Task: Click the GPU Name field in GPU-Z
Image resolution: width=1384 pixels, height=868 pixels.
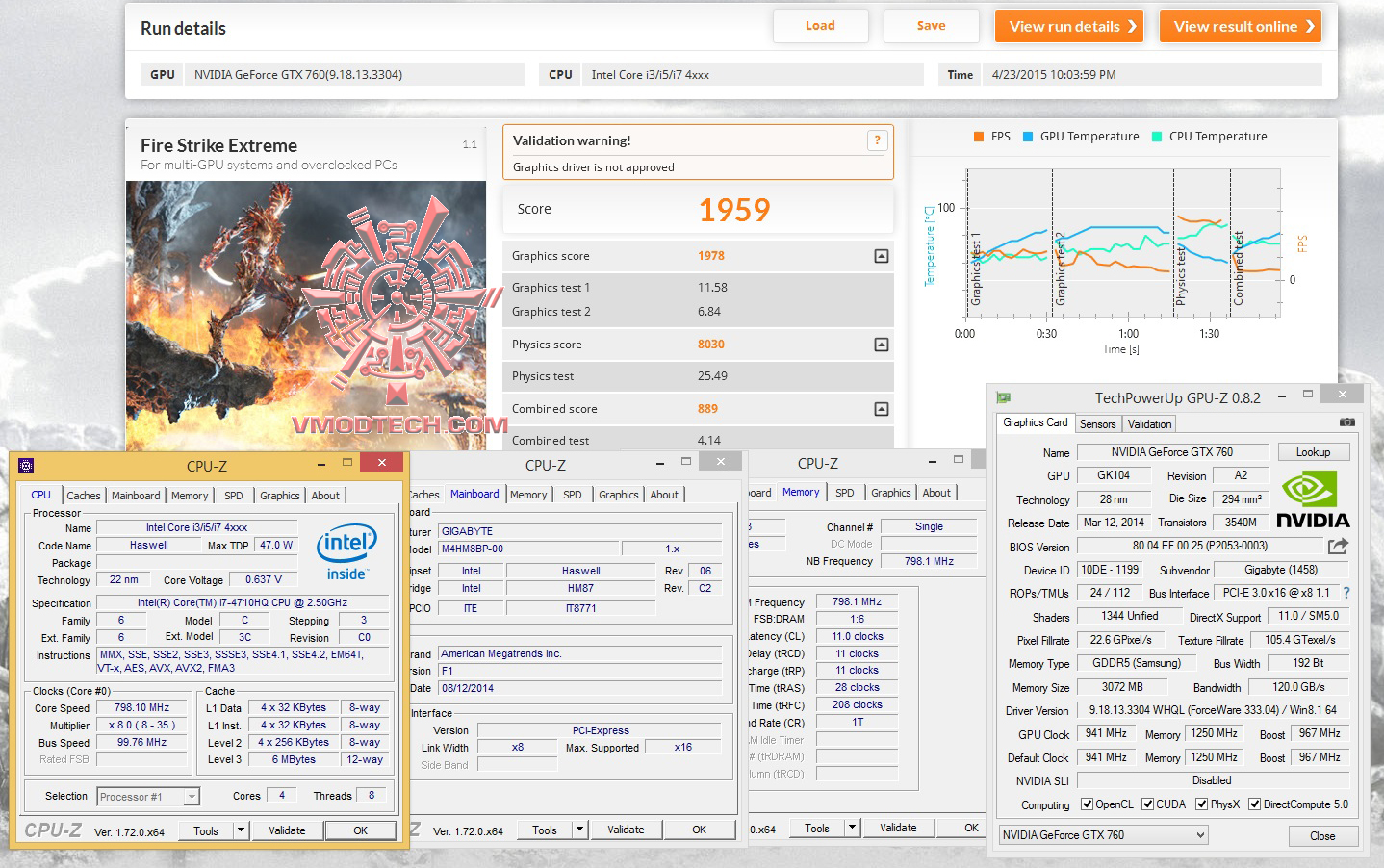Action: [1171, 452]
